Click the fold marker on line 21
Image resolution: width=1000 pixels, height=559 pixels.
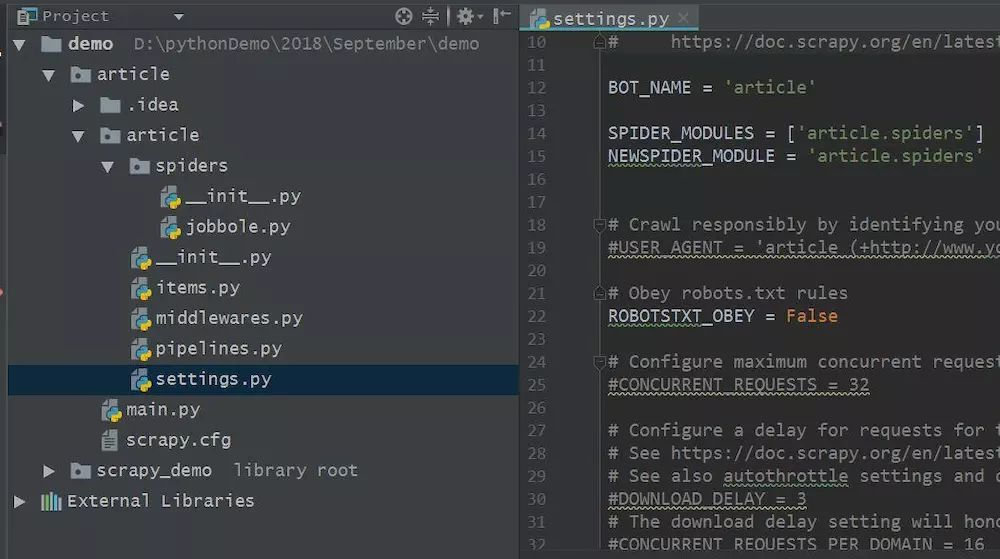(x=599, y=293)
